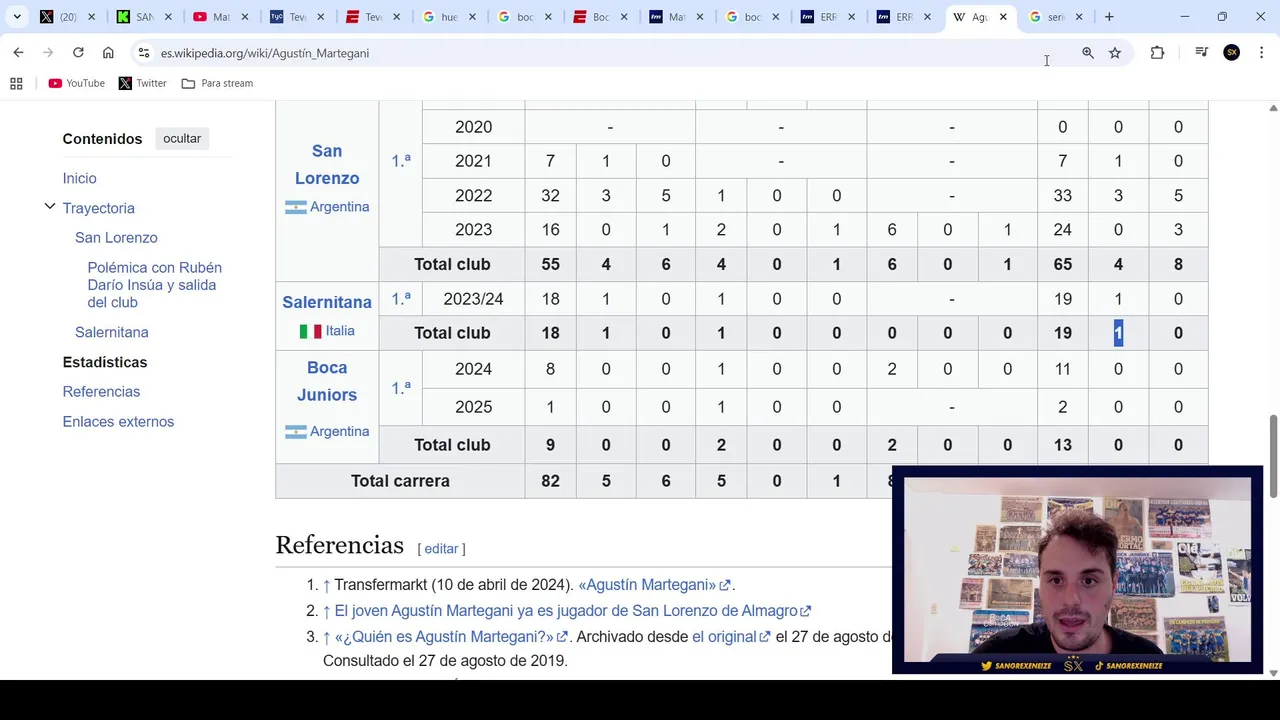The image size is (1280, 720).
Task: Click editar next to Referencias heading
Action: tap(441, 548)
